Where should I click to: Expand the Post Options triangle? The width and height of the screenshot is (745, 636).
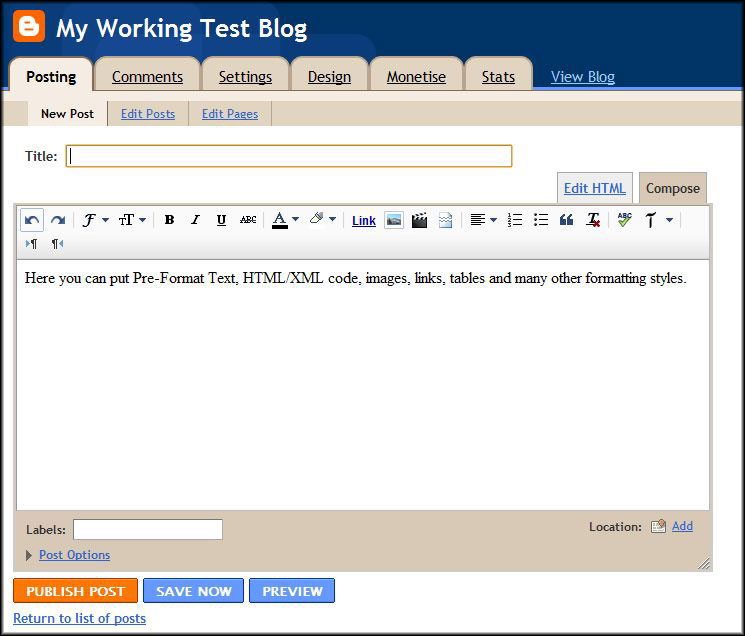(x=29, y=555)
